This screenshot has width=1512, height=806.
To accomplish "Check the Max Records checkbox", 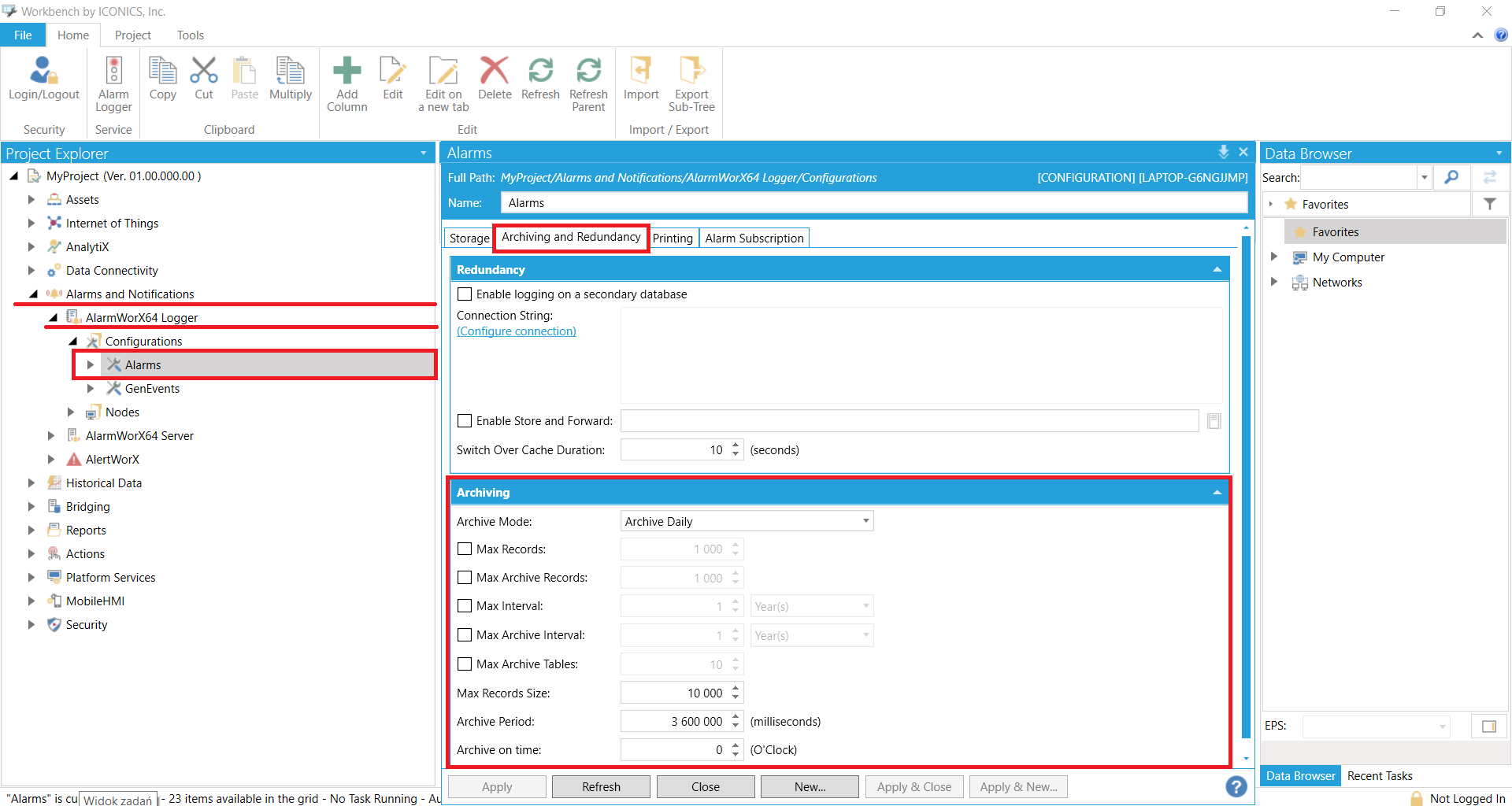I will coord(465,549).
